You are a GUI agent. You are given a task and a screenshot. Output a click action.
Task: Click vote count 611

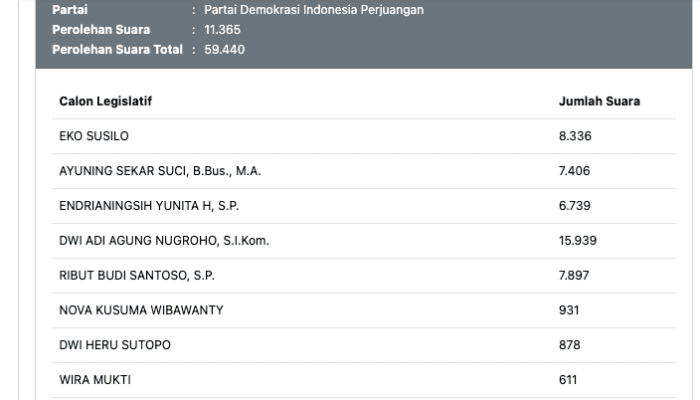coord(568,380)
